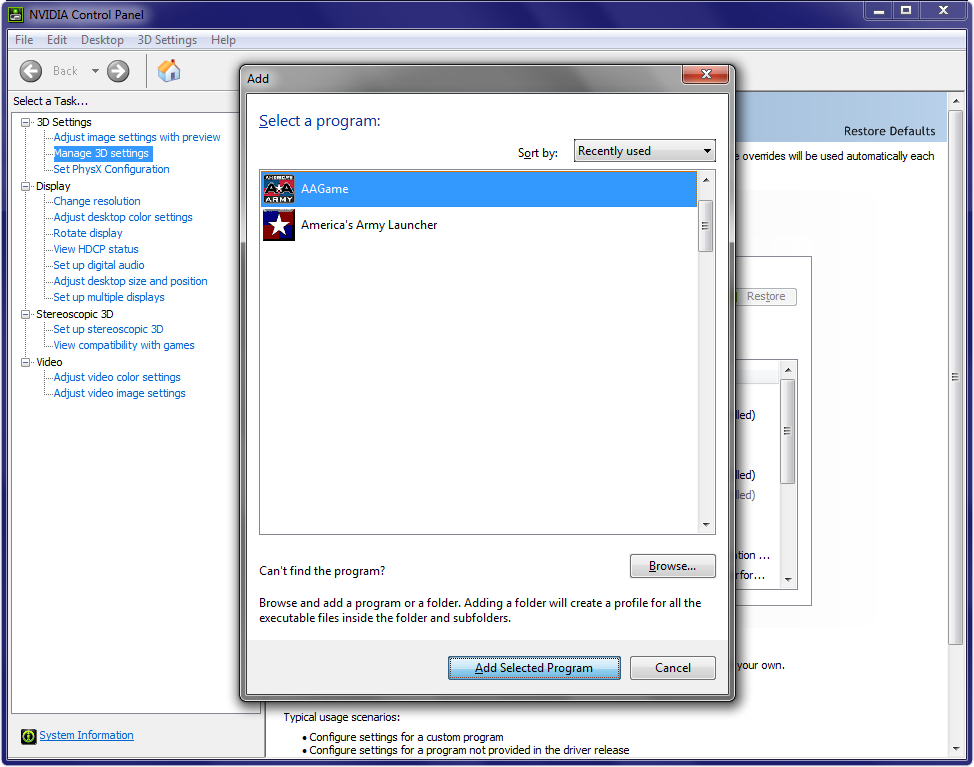974x767 pixels.
Task: Open the Edit menu
Action: coord(57,40)
